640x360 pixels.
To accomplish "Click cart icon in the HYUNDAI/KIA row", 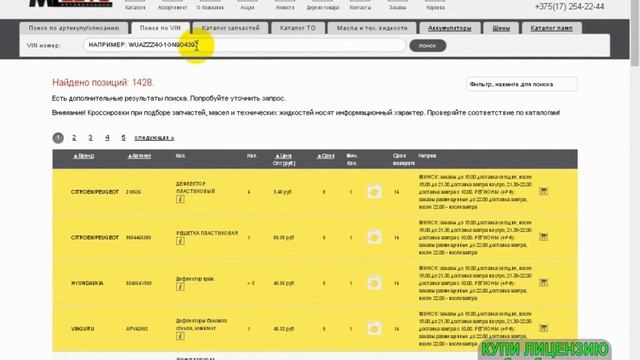I will click(543, 282).
